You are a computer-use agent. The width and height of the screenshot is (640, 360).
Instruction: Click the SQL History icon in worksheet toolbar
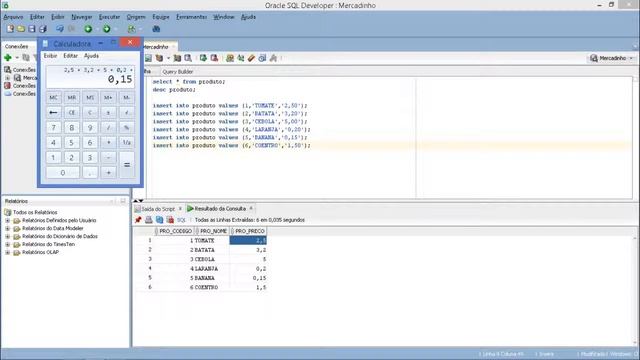262,58
